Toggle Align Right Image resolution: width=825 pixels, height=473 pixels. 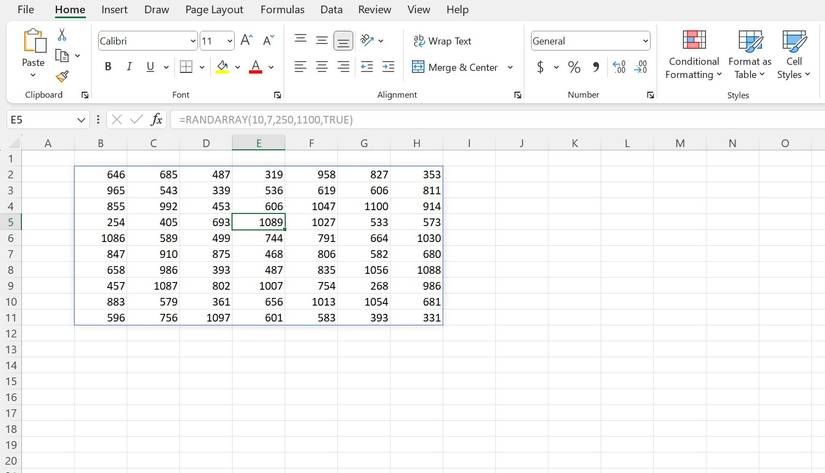(343, 67)
